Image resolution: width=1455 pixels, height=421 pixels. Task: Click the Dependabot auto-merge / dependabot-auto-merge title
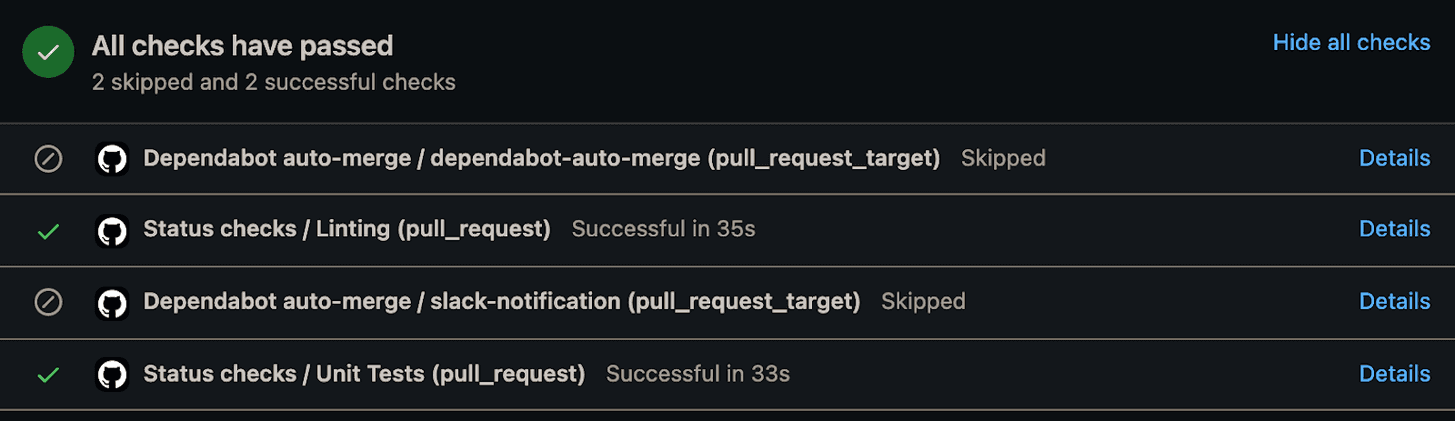coord(541,158)
